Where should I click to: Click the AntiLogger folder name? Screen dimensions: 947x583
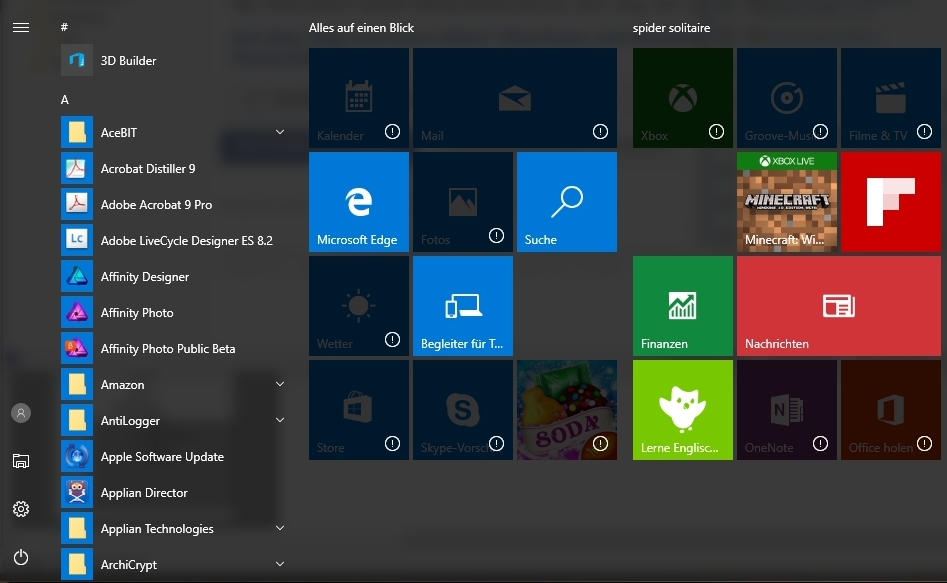(130, 421)
